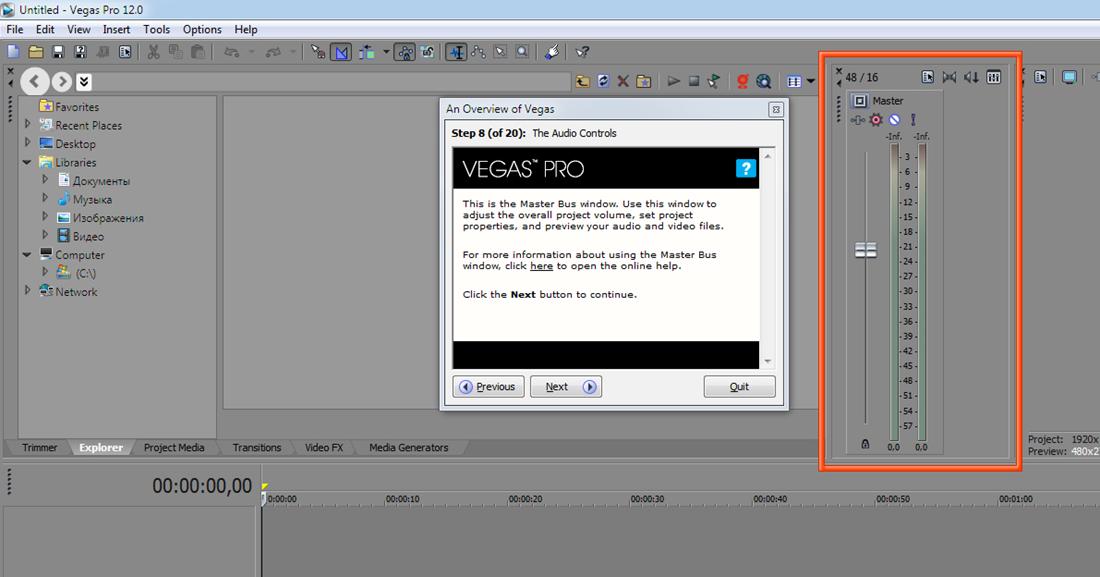
Task: Select the Zoom Edit tool magnifier
Action: click(522, 52)
